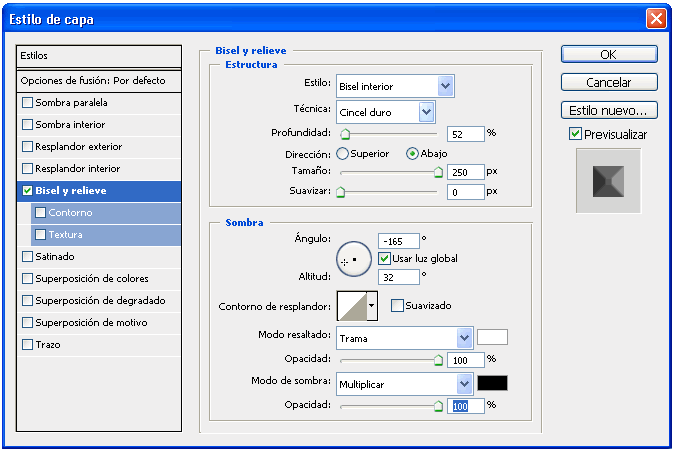Click the shadow Opacidad slider handle
This screenshot has width=673, height=449.
(x=438, y=406)
